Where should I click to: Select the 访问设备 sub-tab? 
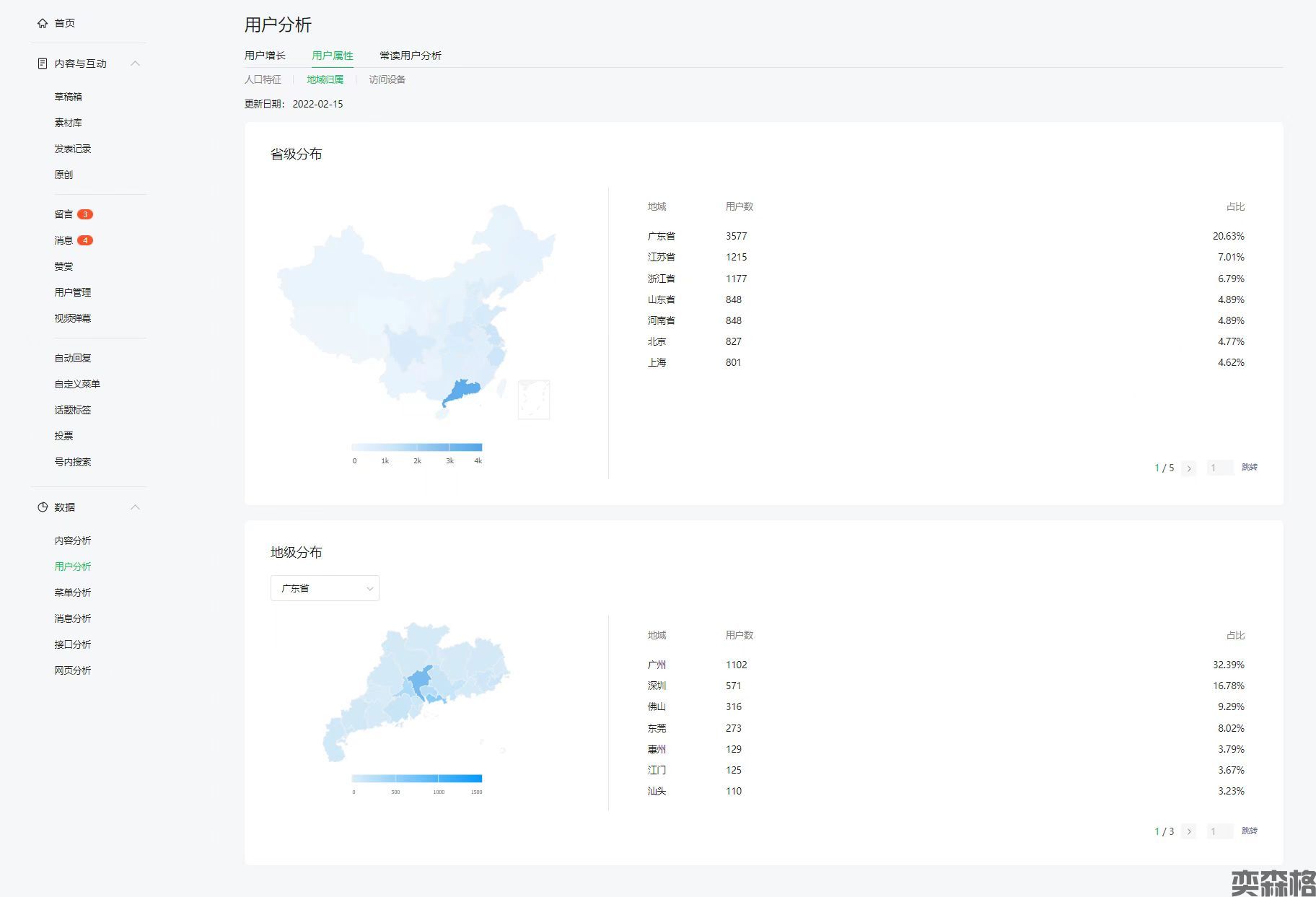tap(387, 79)
